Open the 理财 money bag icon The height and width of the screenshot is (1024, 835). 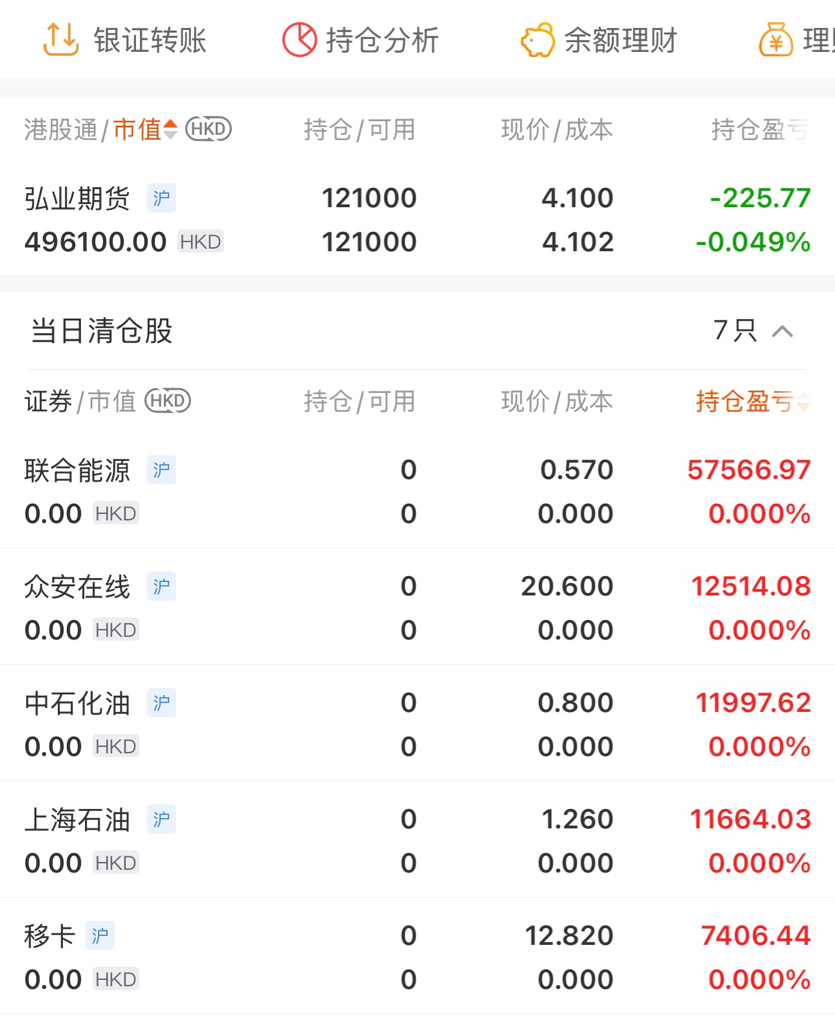tap(776, 40)
